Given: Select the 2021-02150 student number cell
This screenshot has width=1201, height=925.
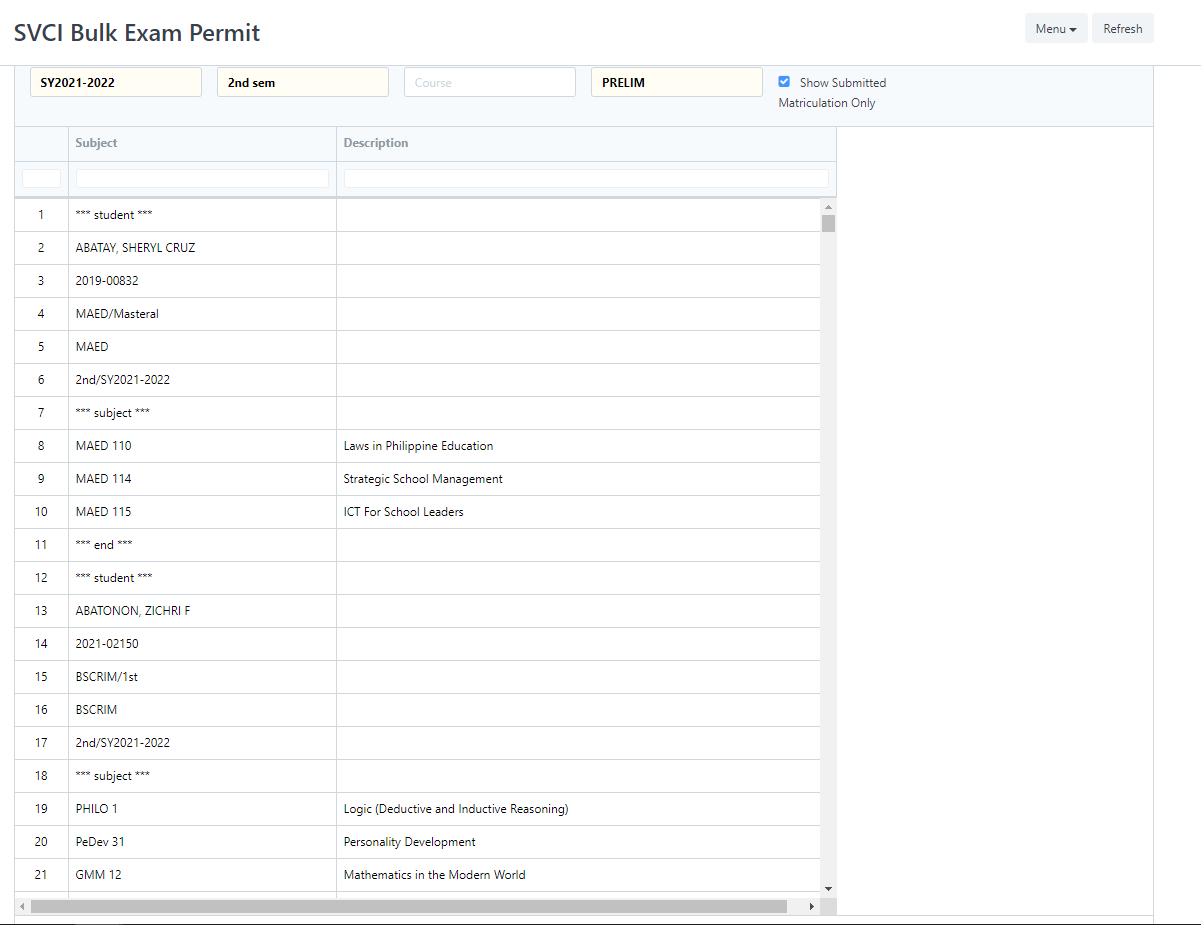Looking at the screenshot, I should tap(203, 644).
